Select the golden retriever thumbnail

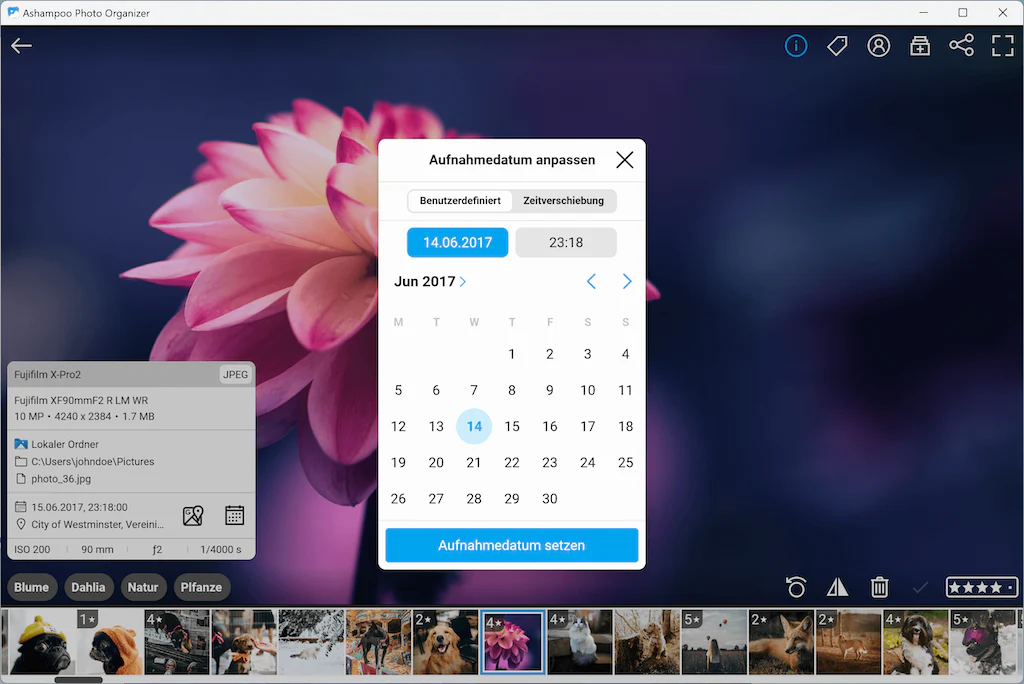pyautogui.click(x=445, y=642)
